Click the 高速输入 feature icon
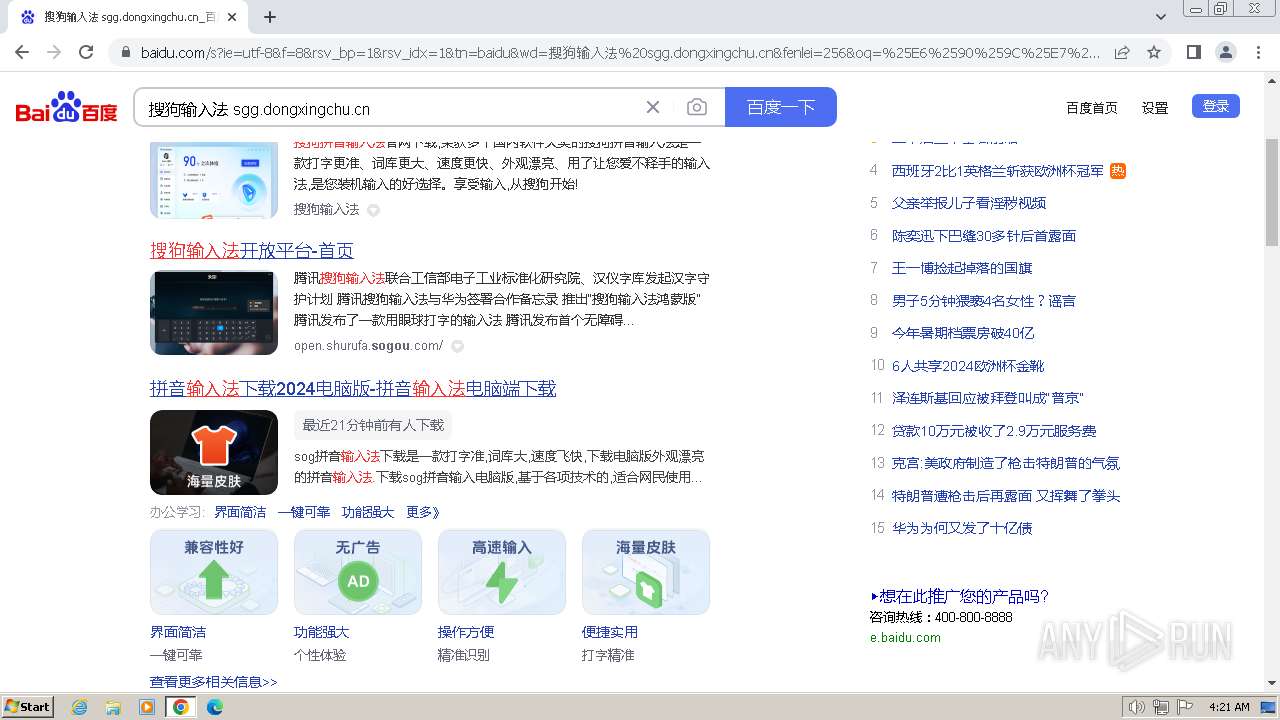The image size is (1280, 720). point(502,572)
